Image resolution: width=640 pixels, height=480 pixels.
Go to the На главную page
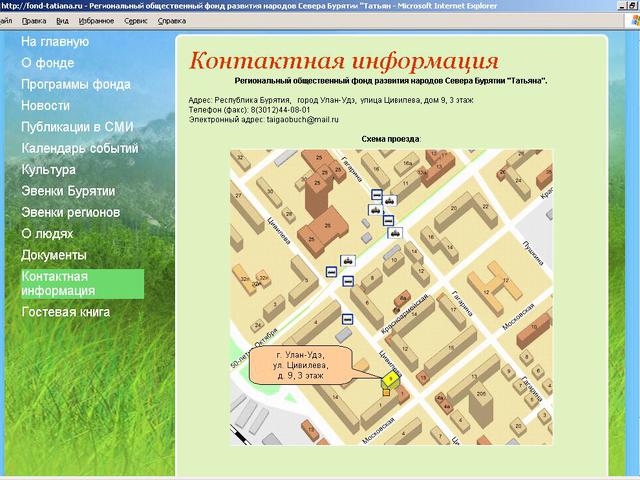[x=55, y=42]
